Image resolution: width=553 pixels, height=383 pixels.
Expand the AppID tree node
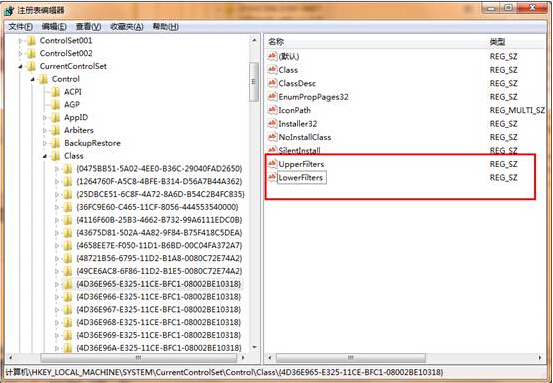pos(45,117)
